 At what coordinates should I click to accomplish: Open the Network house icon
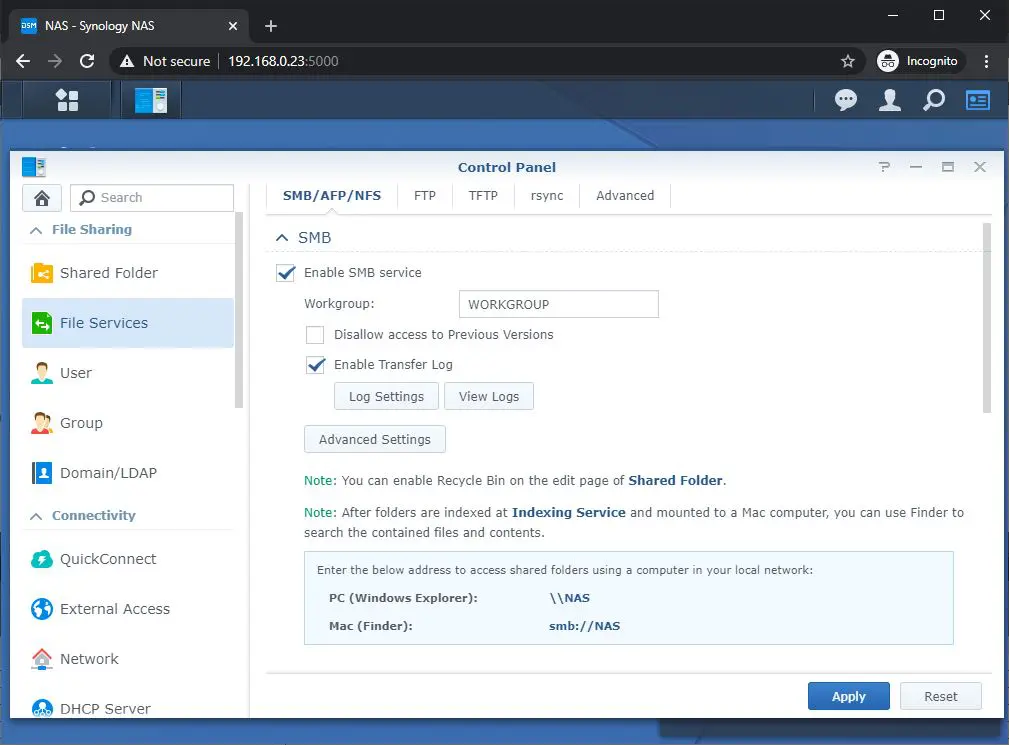click(x=42, y=659)
